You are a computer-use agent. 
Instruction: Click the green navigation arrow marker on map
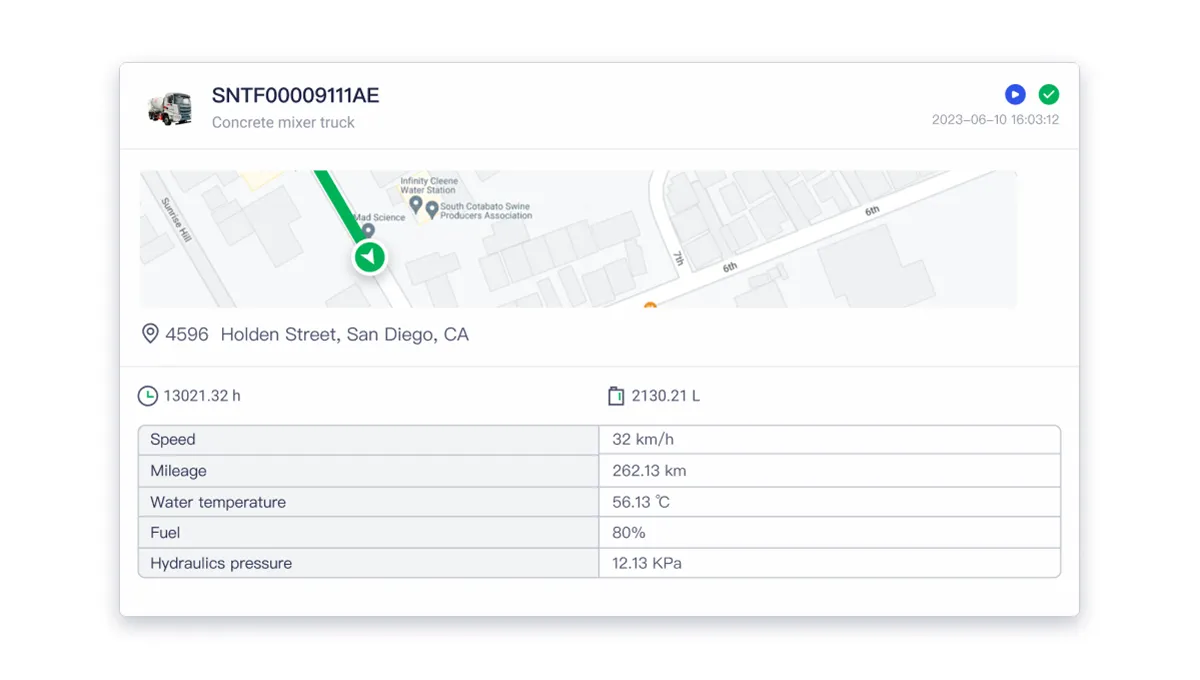(x=369, y=258)
